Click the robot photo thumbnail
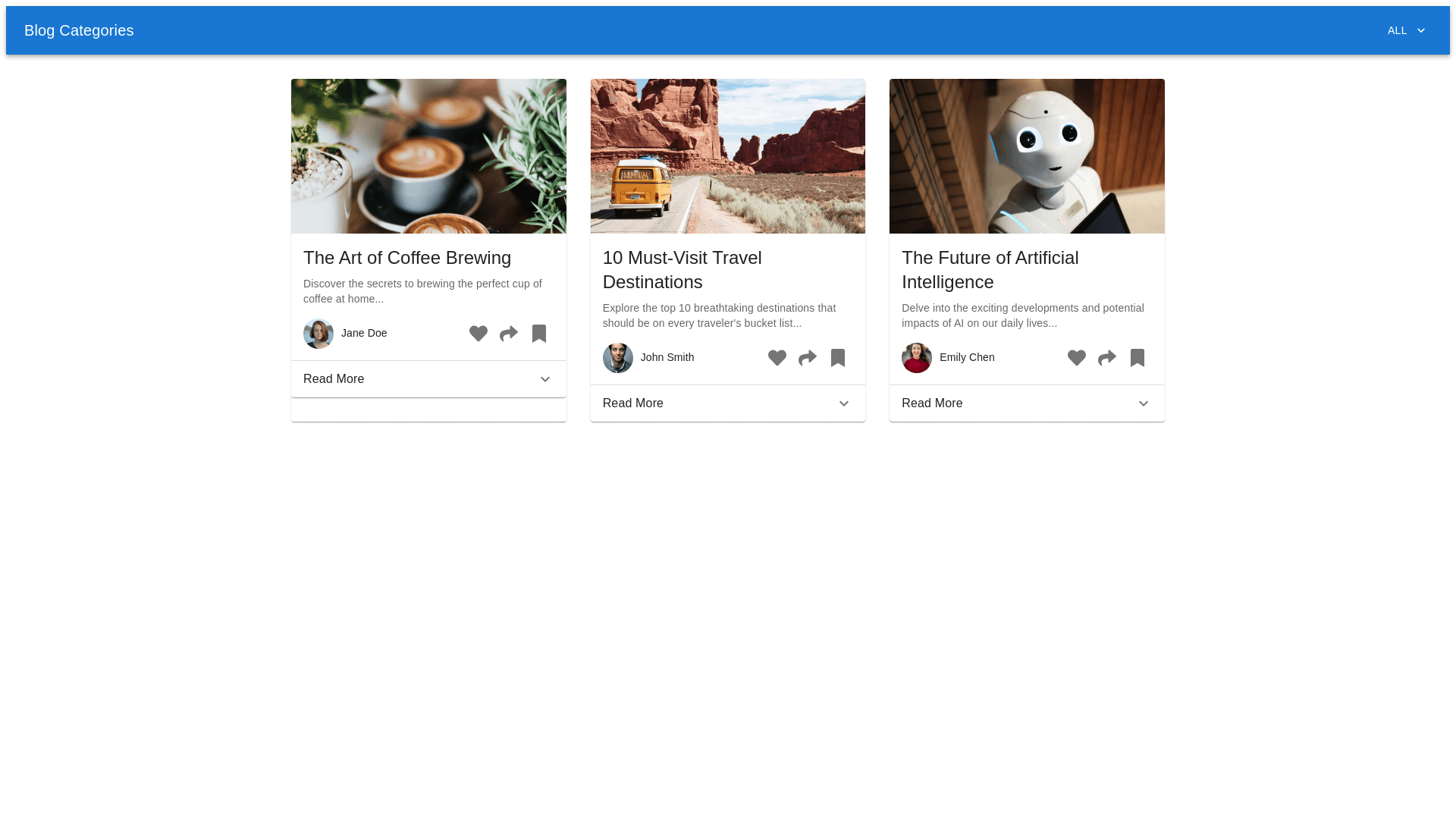 (x=1027, y=156)
